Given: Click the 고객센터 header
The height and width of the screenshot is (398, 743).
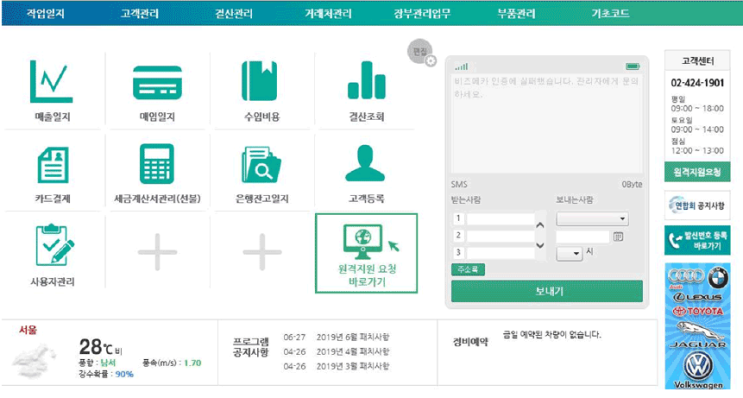Looking at the screenshot, I should tap(698, 61).
